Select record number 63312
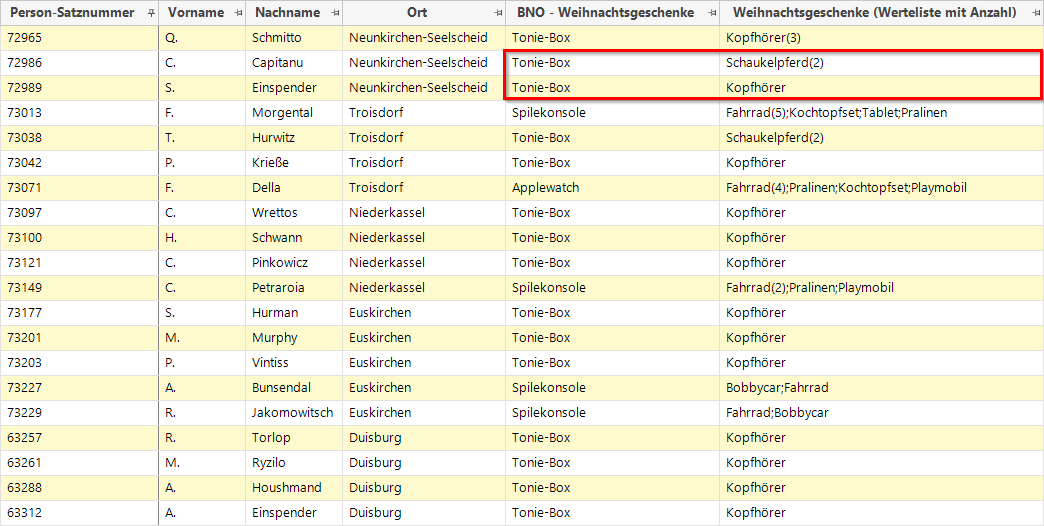This screenshot has height=526, width=1044. [x=24, y=513]
